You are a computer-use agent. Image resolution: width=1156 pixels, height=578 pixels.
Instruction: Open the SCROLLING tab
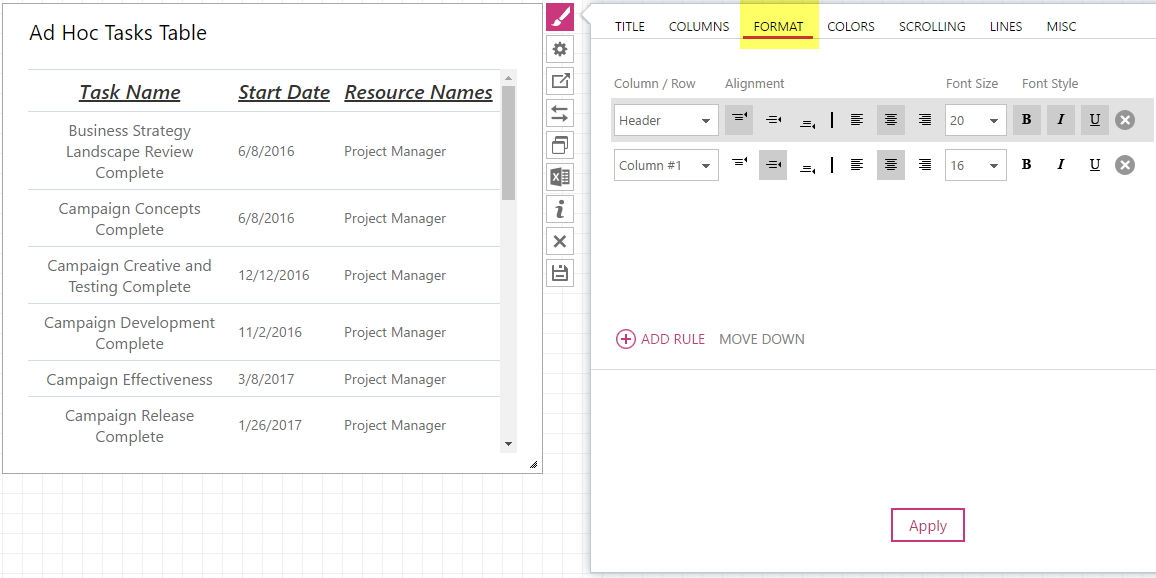tap(932, 27)
